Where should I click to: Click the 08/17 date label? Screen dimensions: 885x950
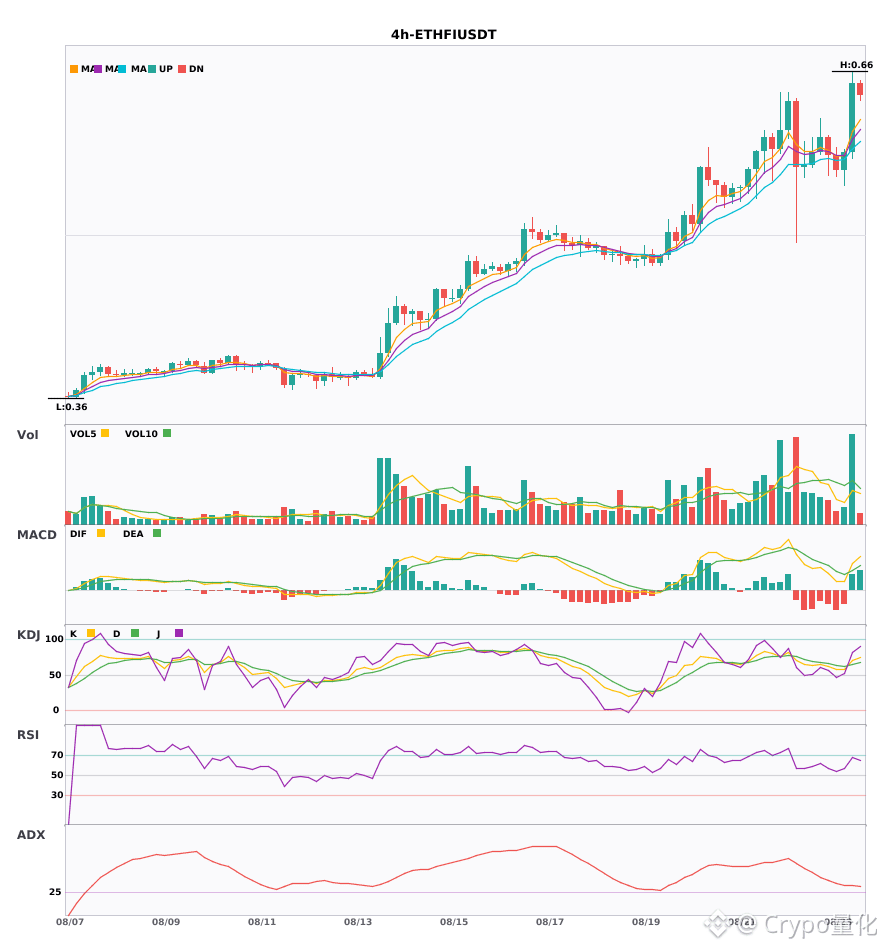point(550,922)
